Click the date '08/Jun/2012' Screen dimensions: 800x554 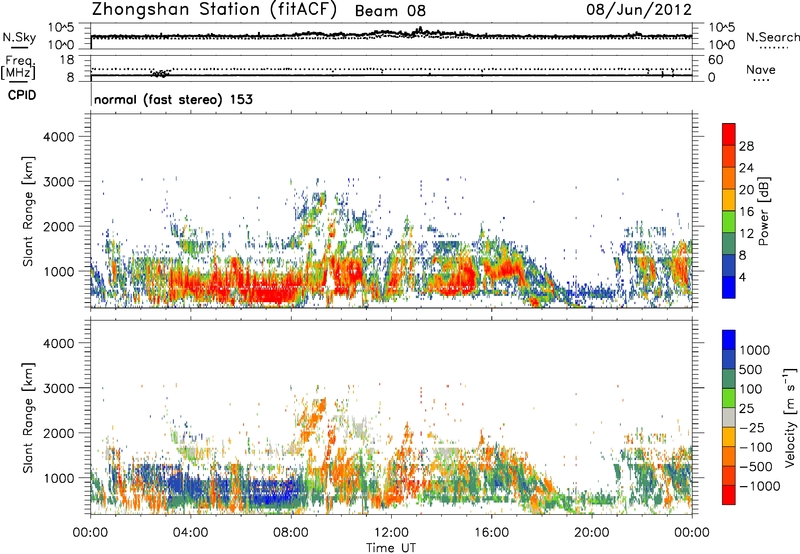pos(639,9)
